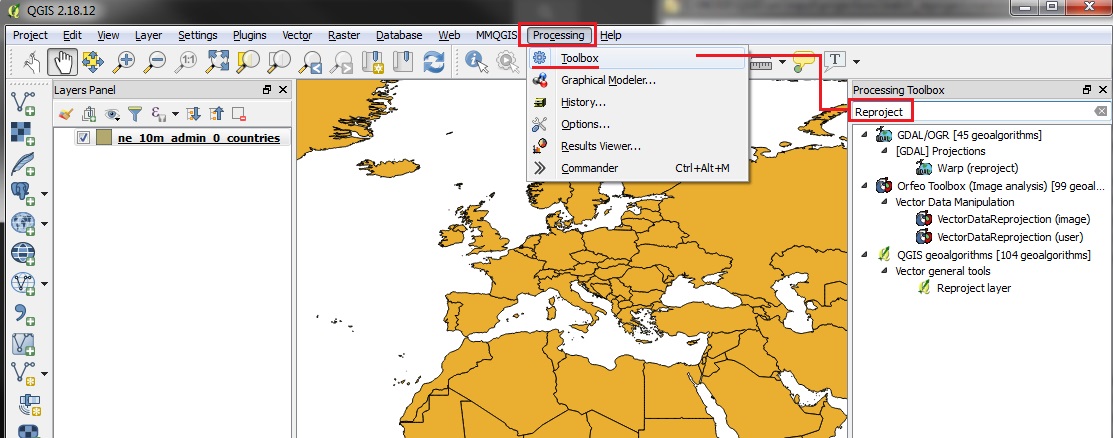Click the Zoom In magnifier tool
Viewport: 1113px width, 438px height.
126,62
